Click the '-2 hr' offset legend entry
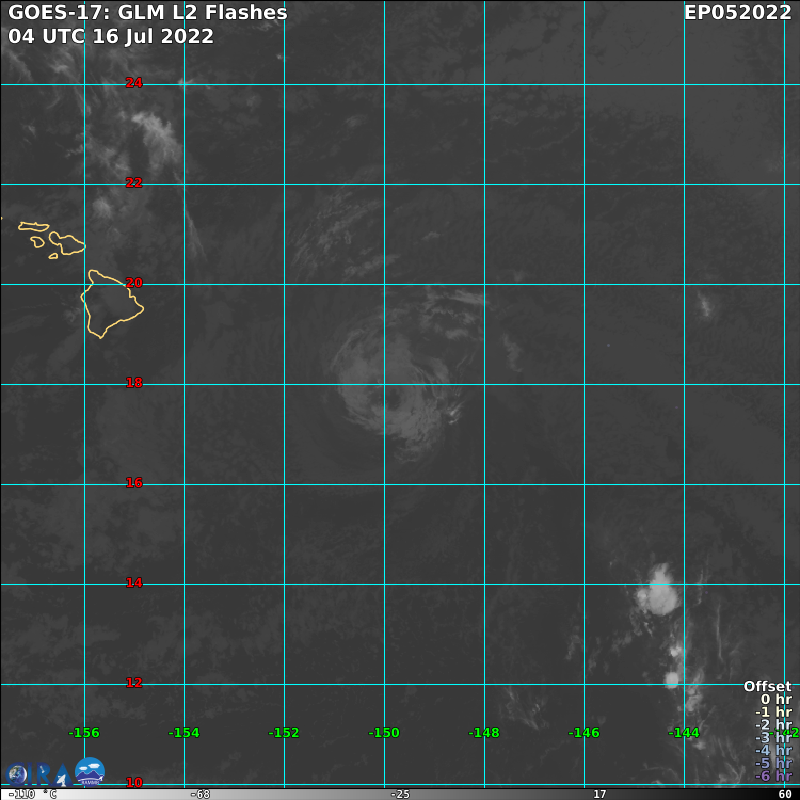The image size is (800, 800). [773, 725]
